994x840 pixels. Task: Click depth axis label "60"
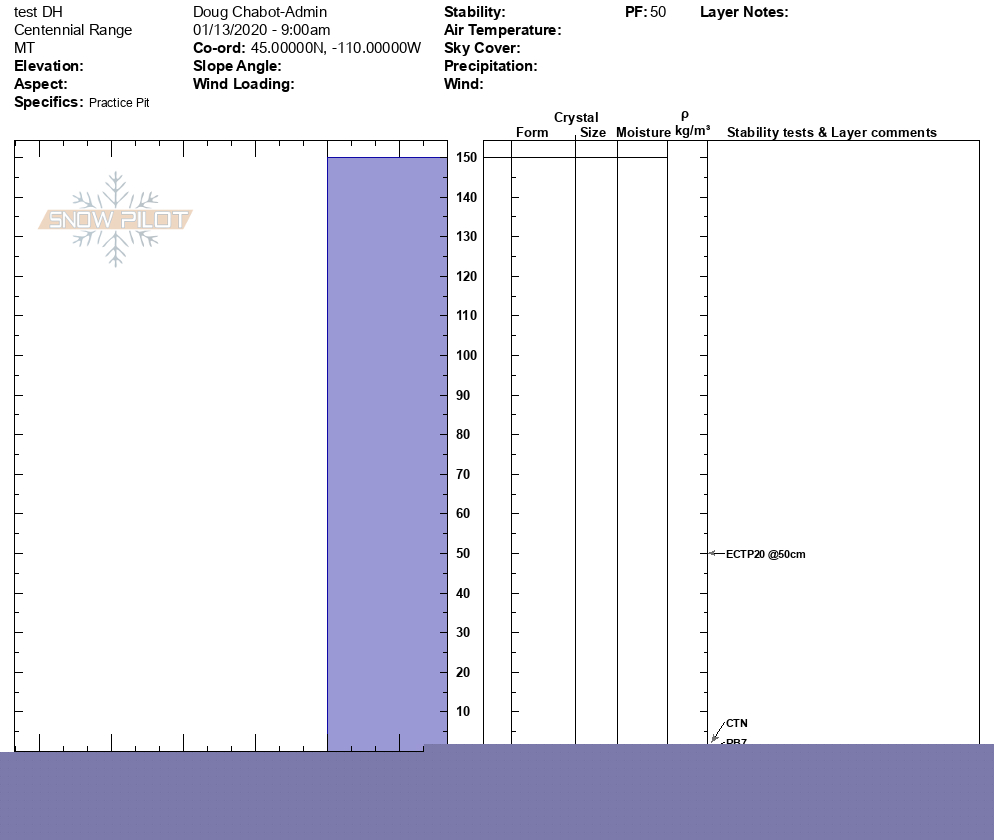pos(463,514)
